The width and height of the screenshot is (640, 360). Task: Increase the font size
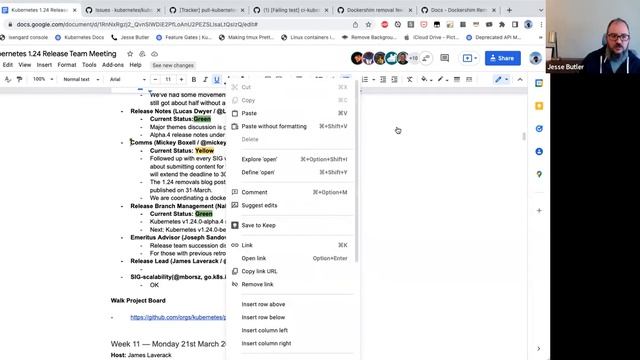[x=181, y=80]
